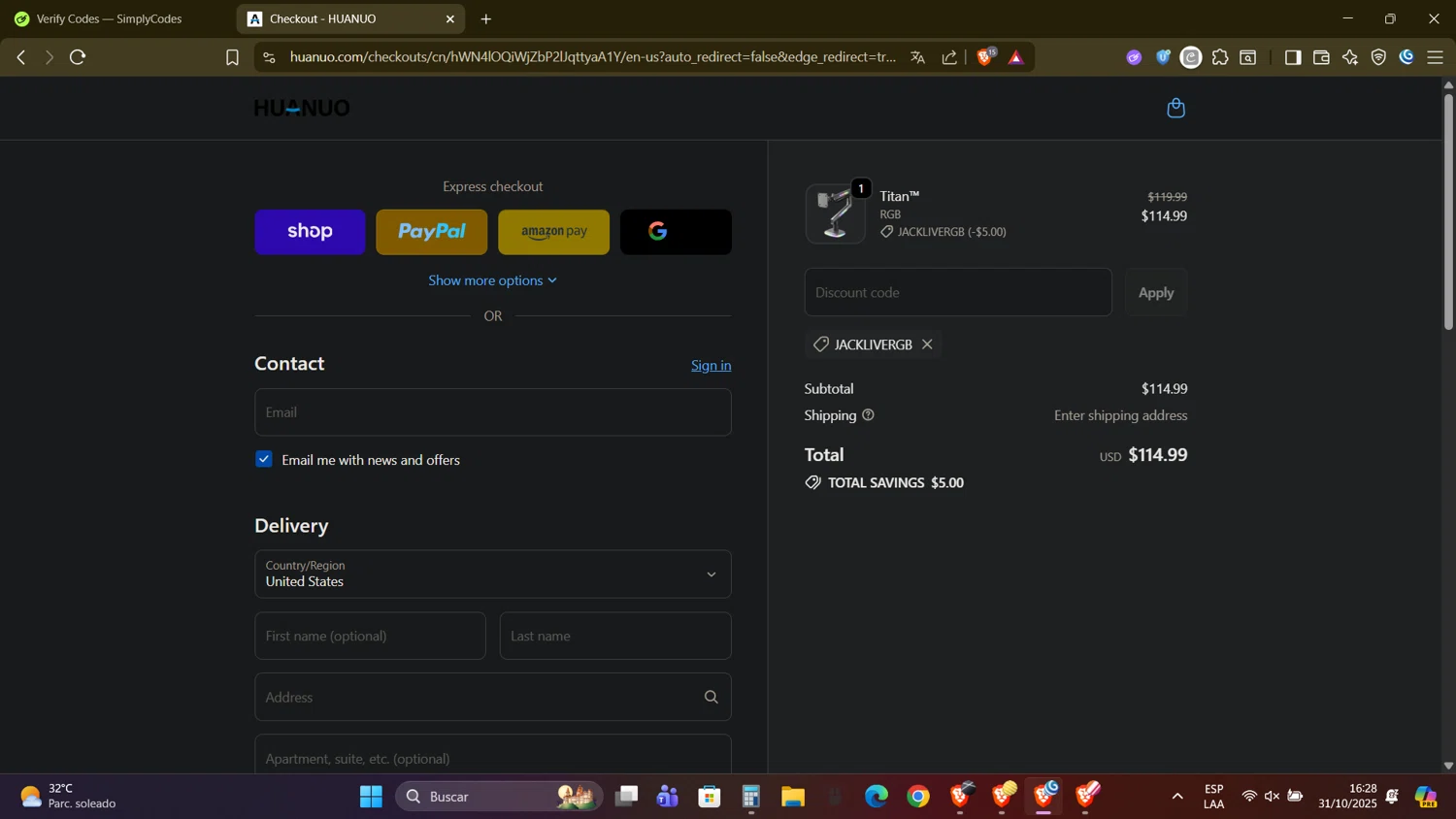Click the taskbar Buscar search box
Viewport: 1456px width, 819px height.
499,797
